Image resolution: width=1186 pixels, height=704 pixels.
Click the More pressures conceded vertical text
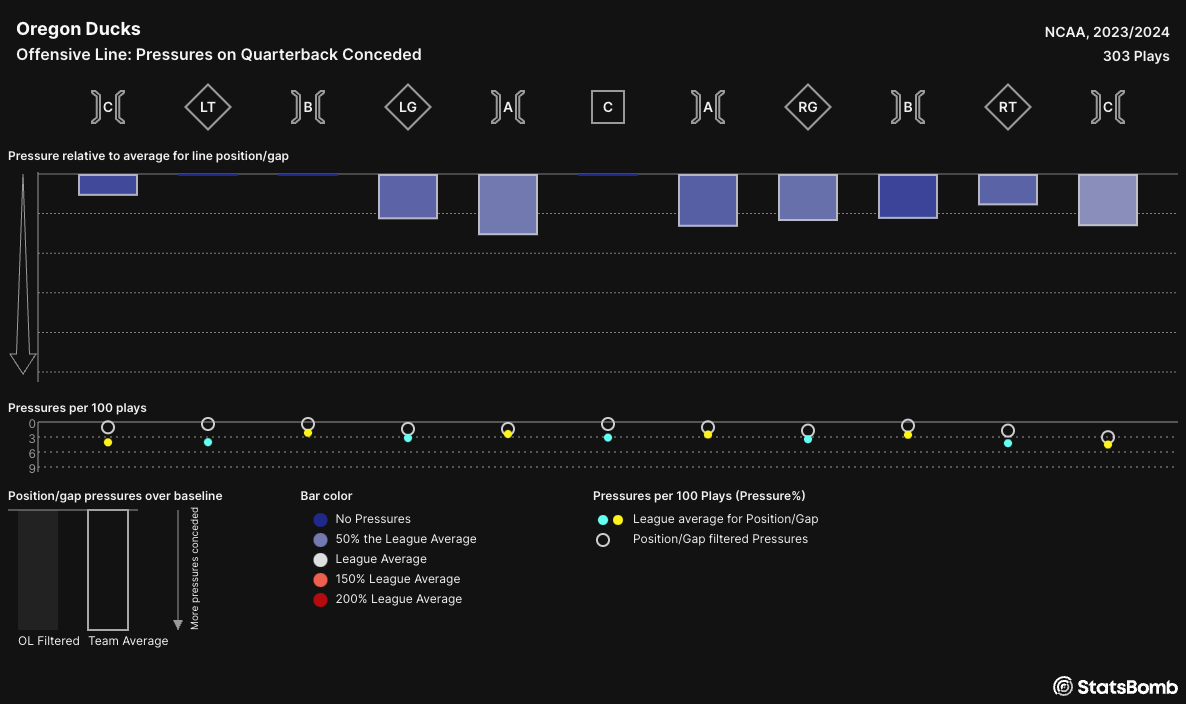(194, 569)
